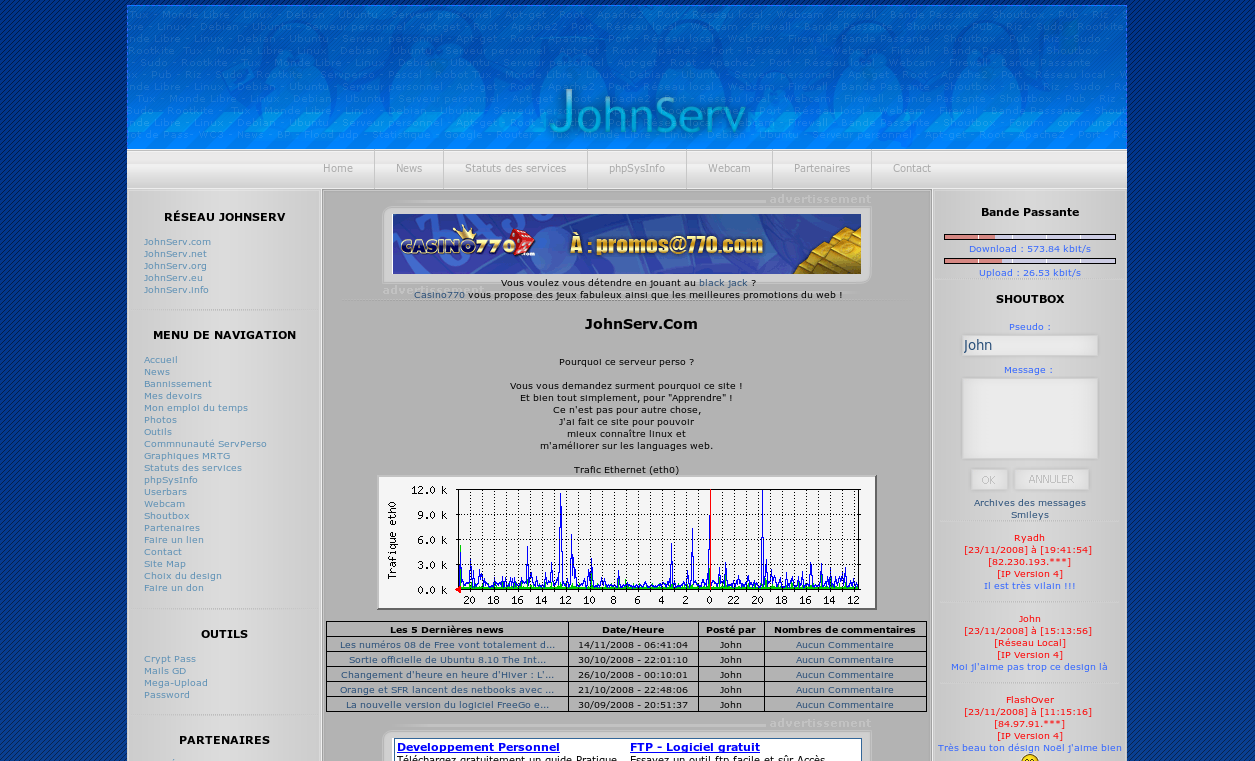Open the Smileys link in the shoutbox
The width and height of the screenshot is (1255, 761).
pos(1030,515)
